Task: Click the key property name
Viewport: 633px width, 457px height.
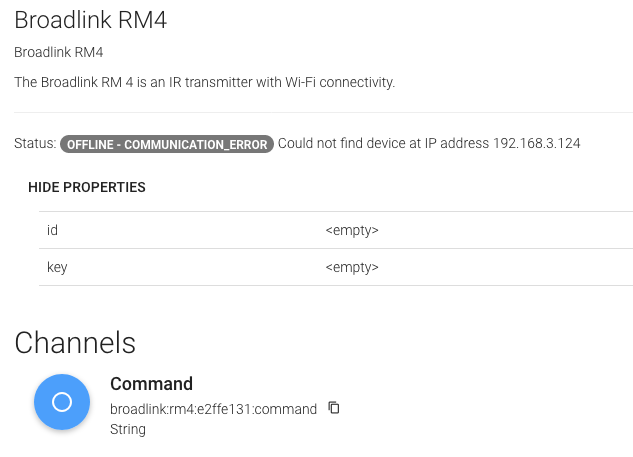Action: point(57,268)
